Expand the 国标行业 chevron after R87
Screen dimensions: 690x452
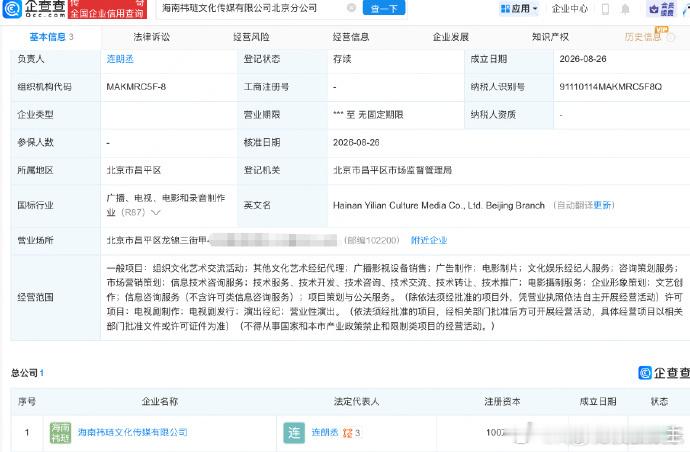pyautogui.click(x=155, y=213)
